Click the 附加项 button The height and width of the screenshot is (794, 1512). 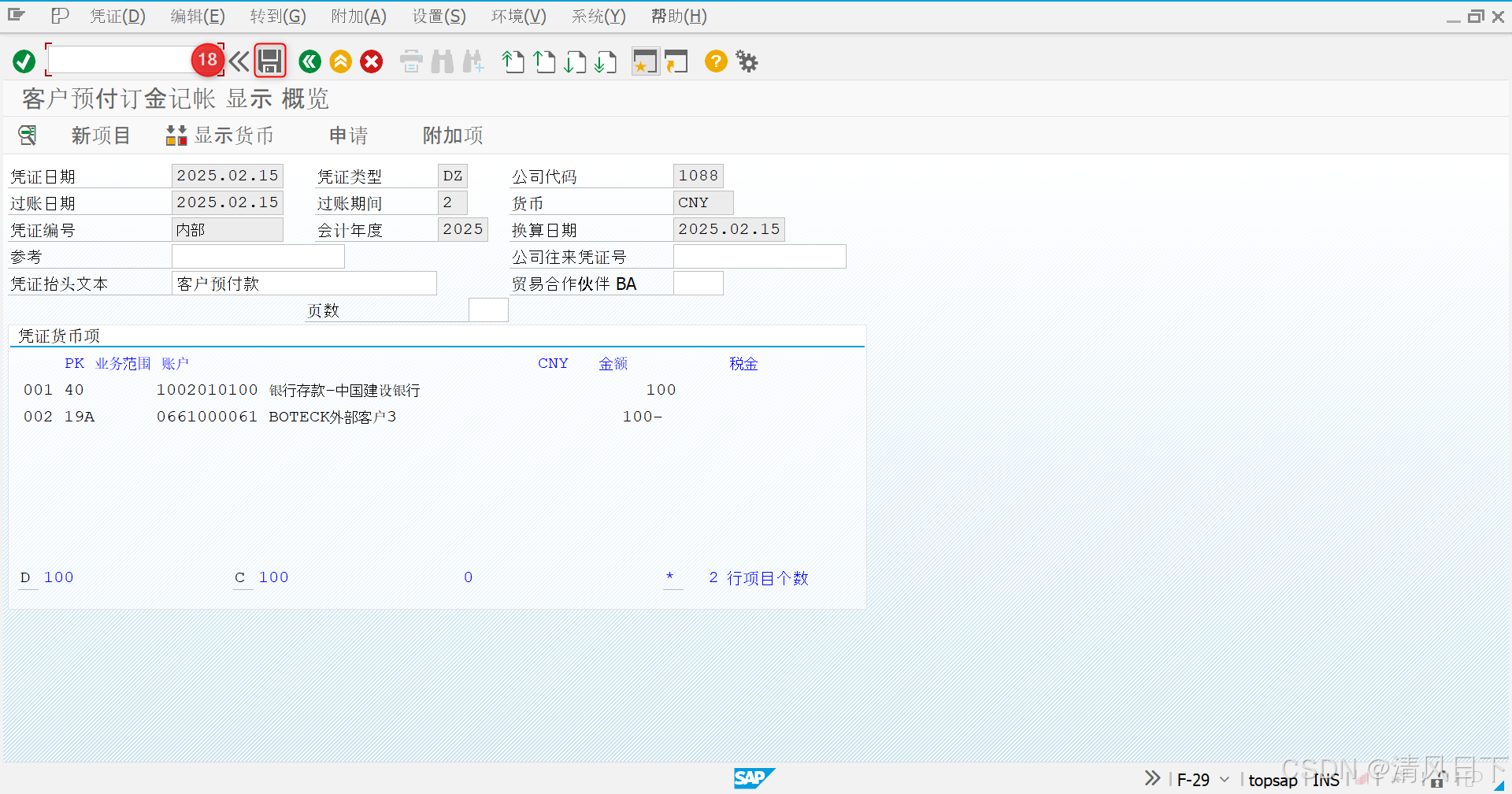coord(452,135)
